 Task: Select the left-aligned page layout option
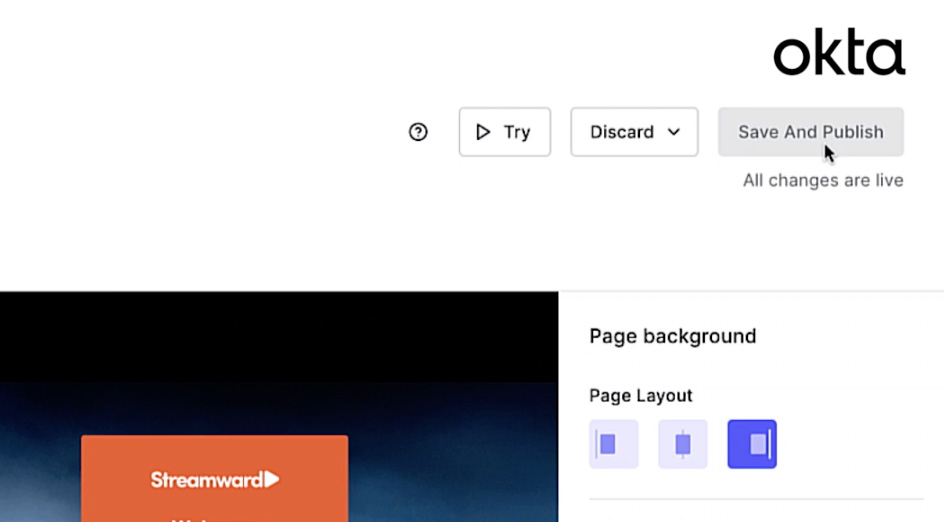pos(613,444)
